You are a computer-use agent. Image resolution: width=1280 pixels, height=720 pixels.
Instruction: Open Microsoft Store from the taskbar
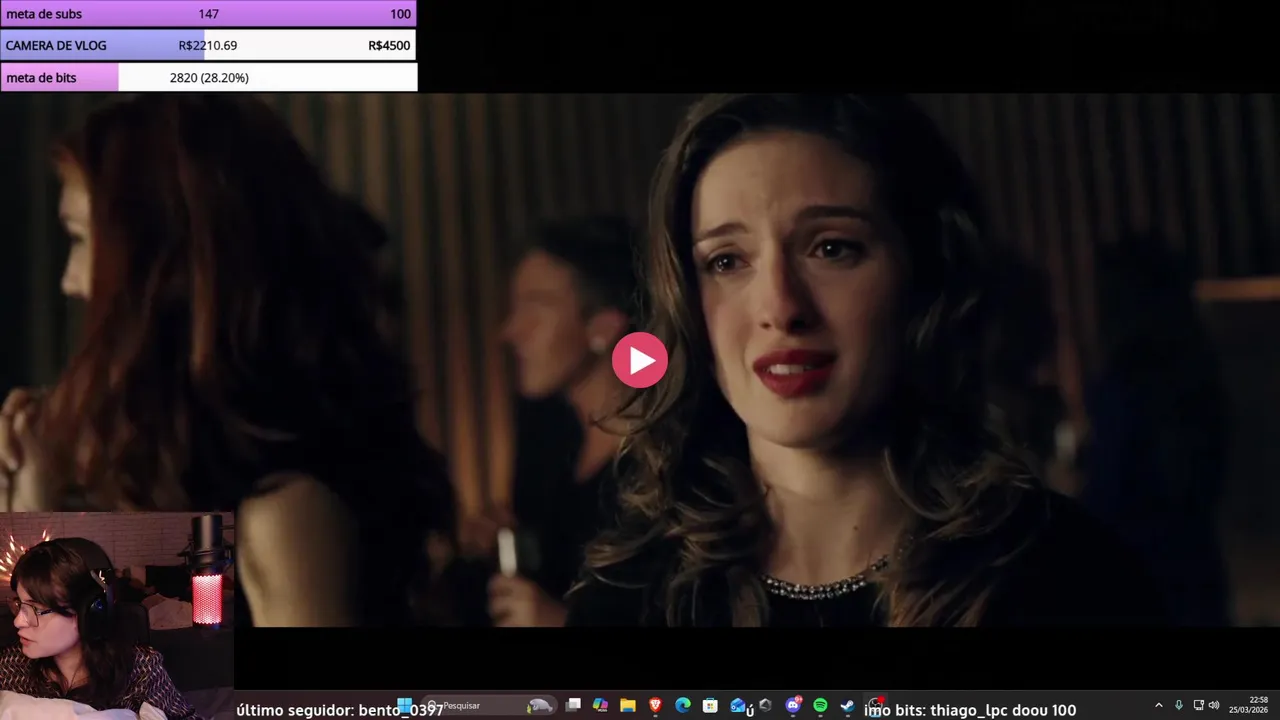point(710,706)
